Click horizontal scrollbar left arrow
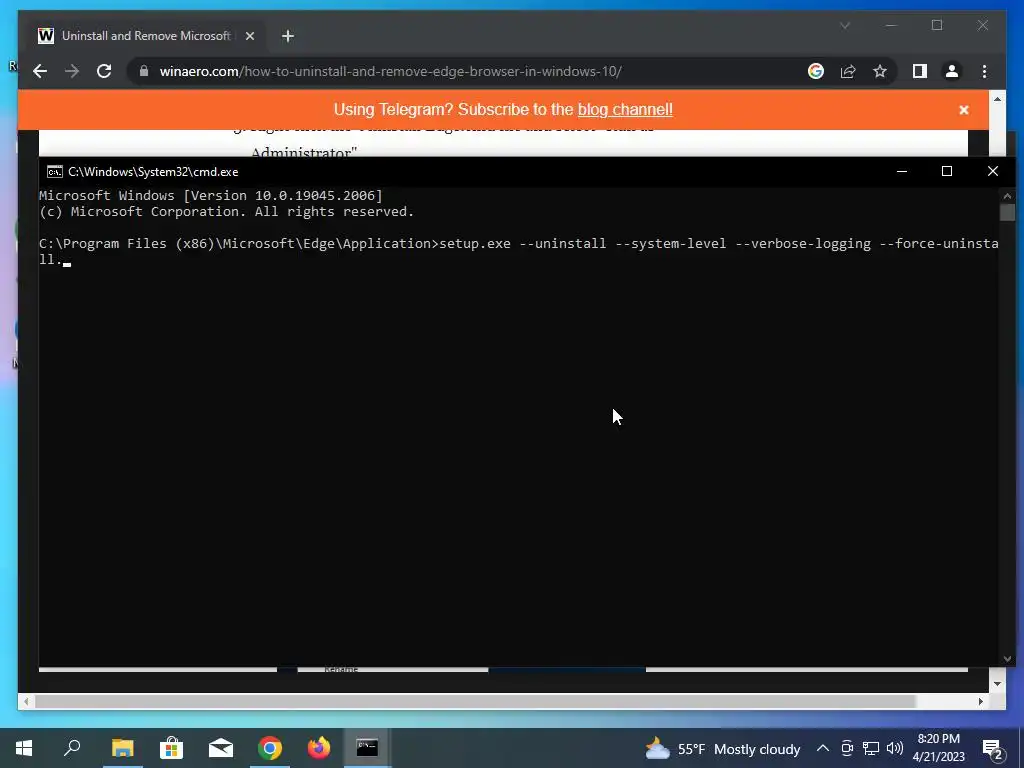Screen dimensions: 1024x768 click(26, 701)
